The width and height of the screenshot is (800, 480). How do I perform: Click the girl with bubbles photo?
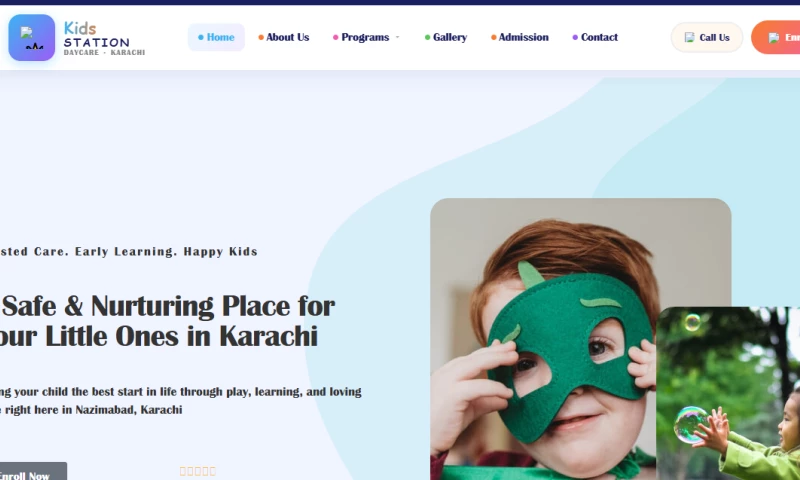728,393
